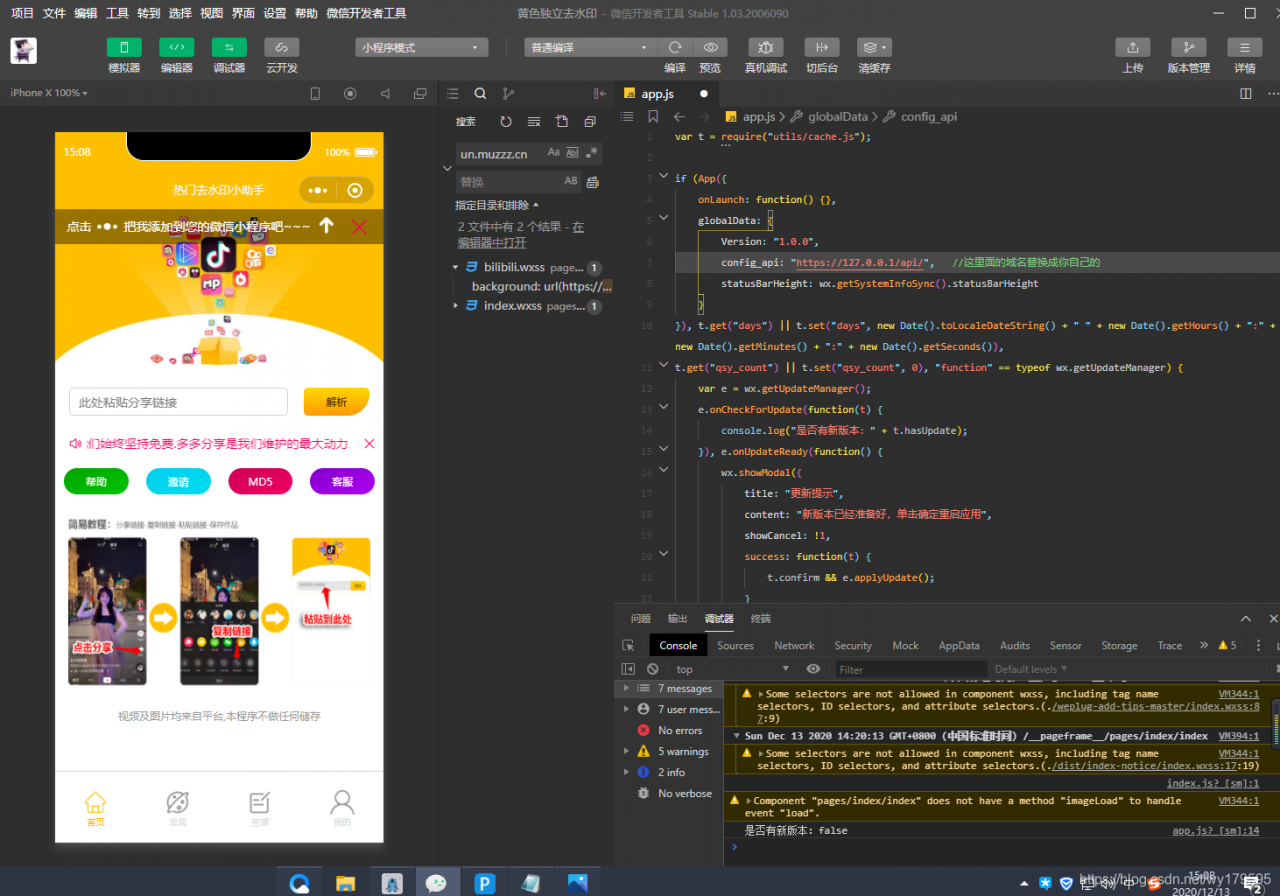Open 版本管理 version control icon
This screenshot has width=1280, height=896.
(1188, 48)
